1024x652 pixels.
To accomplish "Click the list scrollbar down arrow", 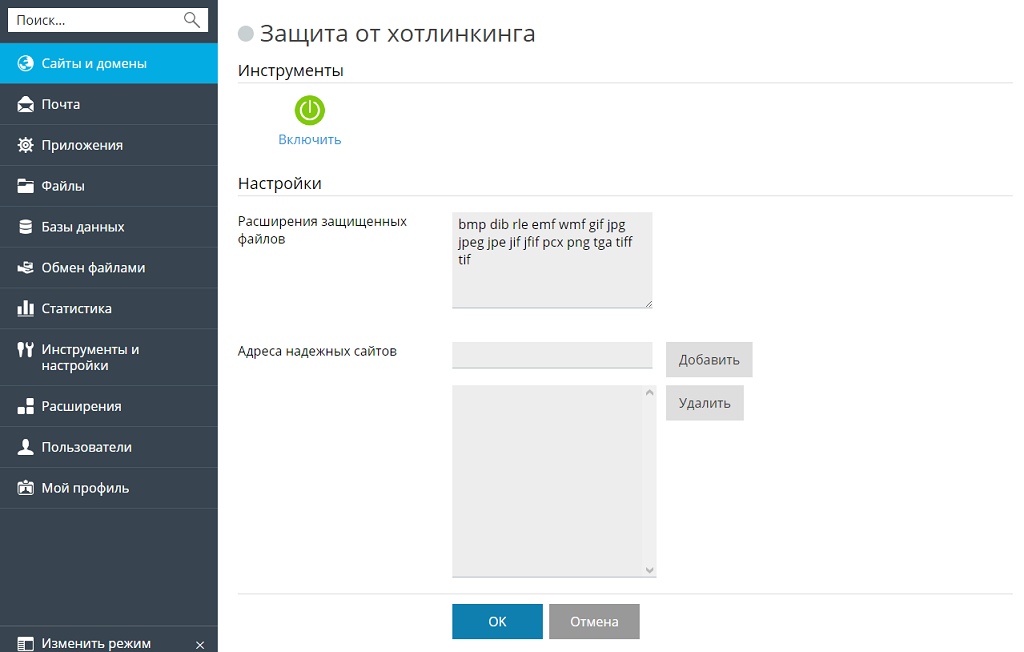I will [649, 570].
